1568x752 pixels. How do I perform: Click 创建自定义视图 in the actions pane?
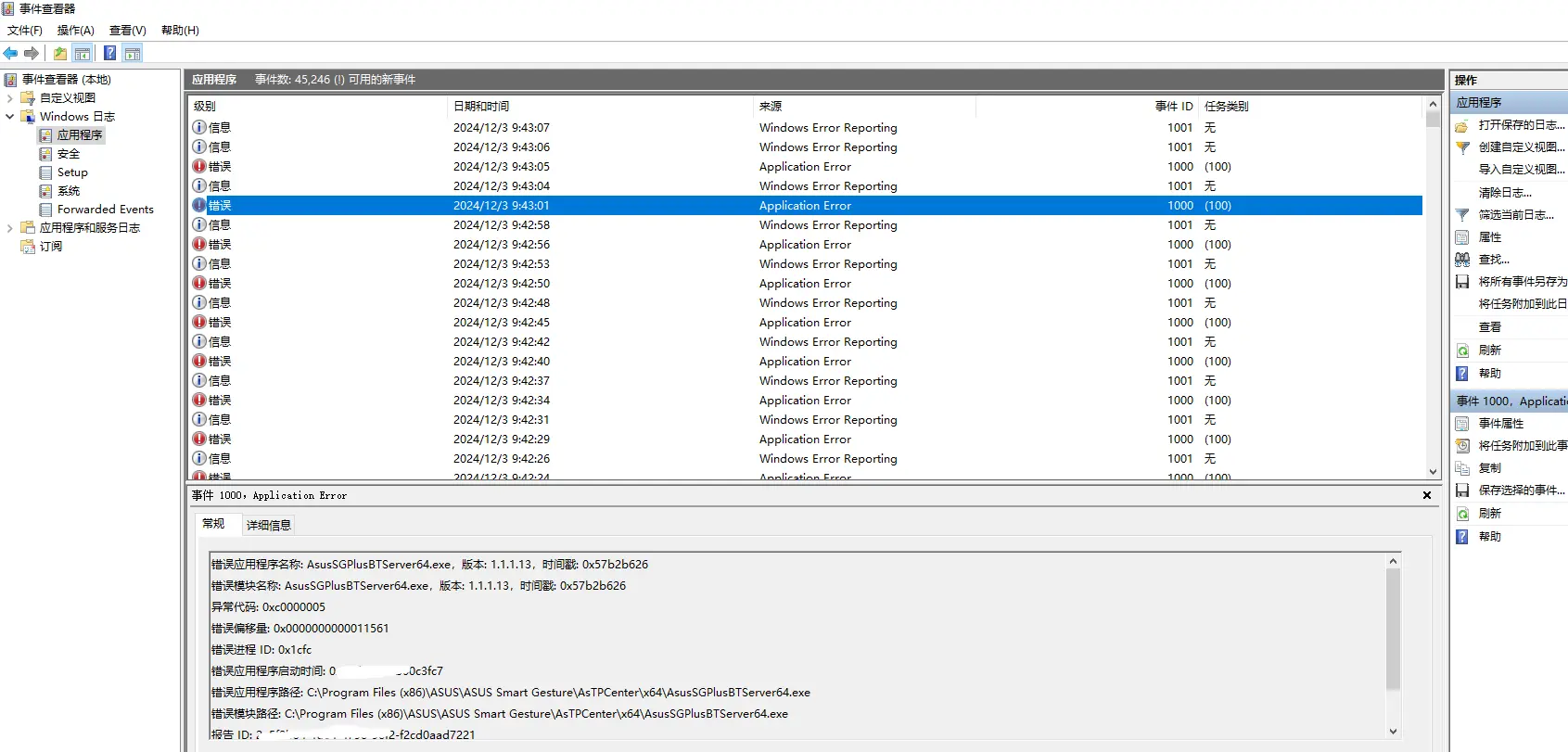click(1521, 147)
